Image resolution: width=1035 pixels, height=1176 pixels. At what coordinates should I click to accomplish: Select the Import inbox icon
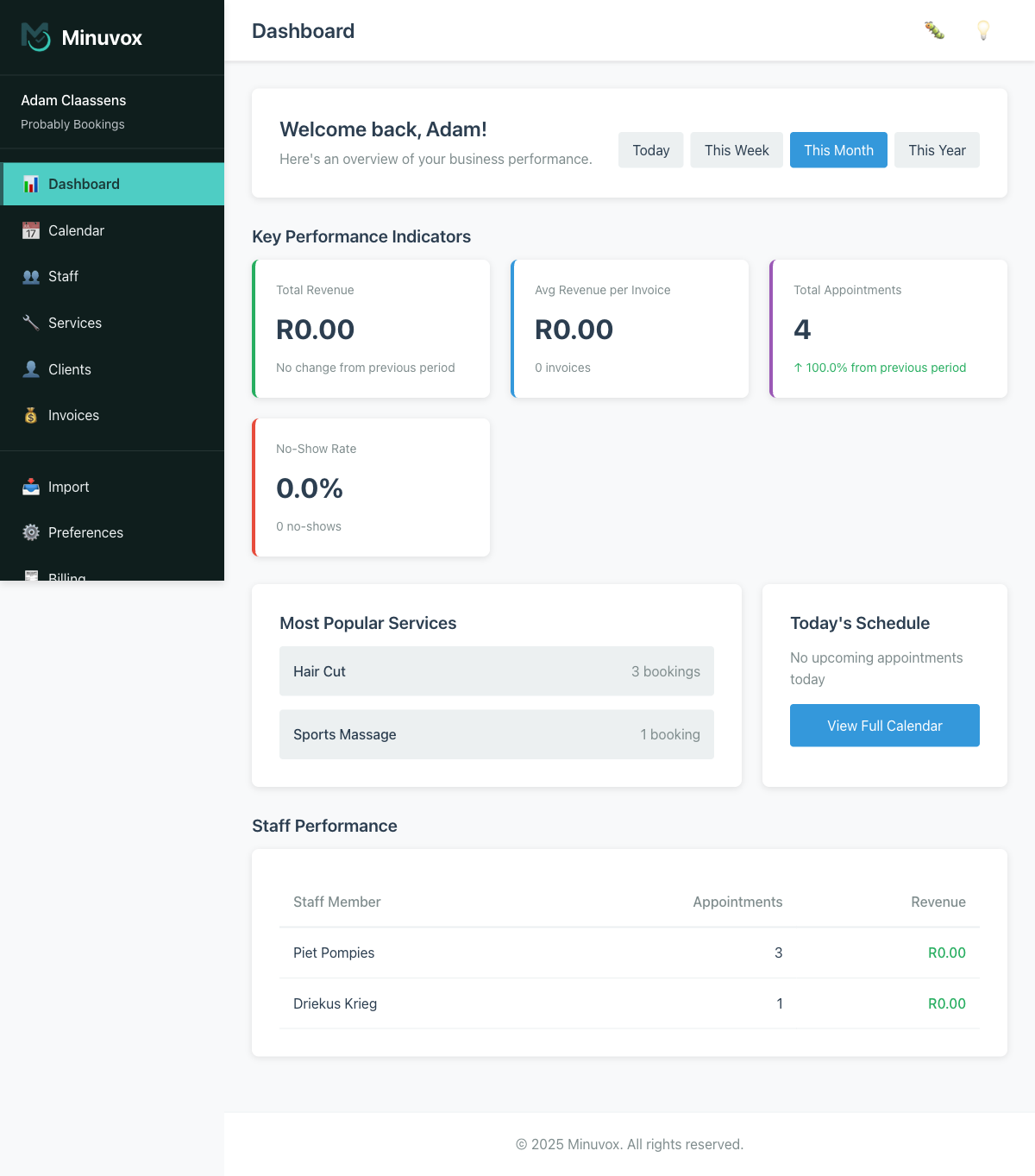(x=31, y=487)
